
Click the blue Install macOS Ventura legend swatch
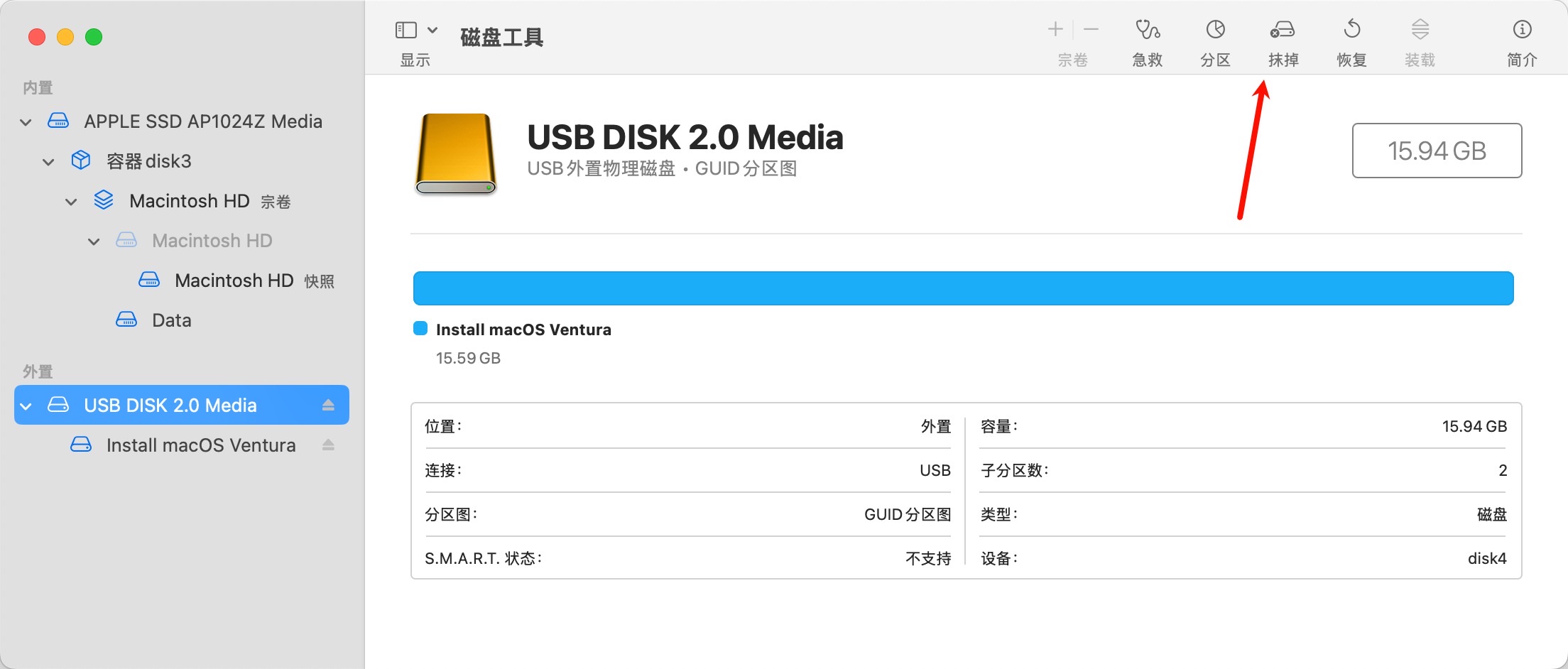420,328
